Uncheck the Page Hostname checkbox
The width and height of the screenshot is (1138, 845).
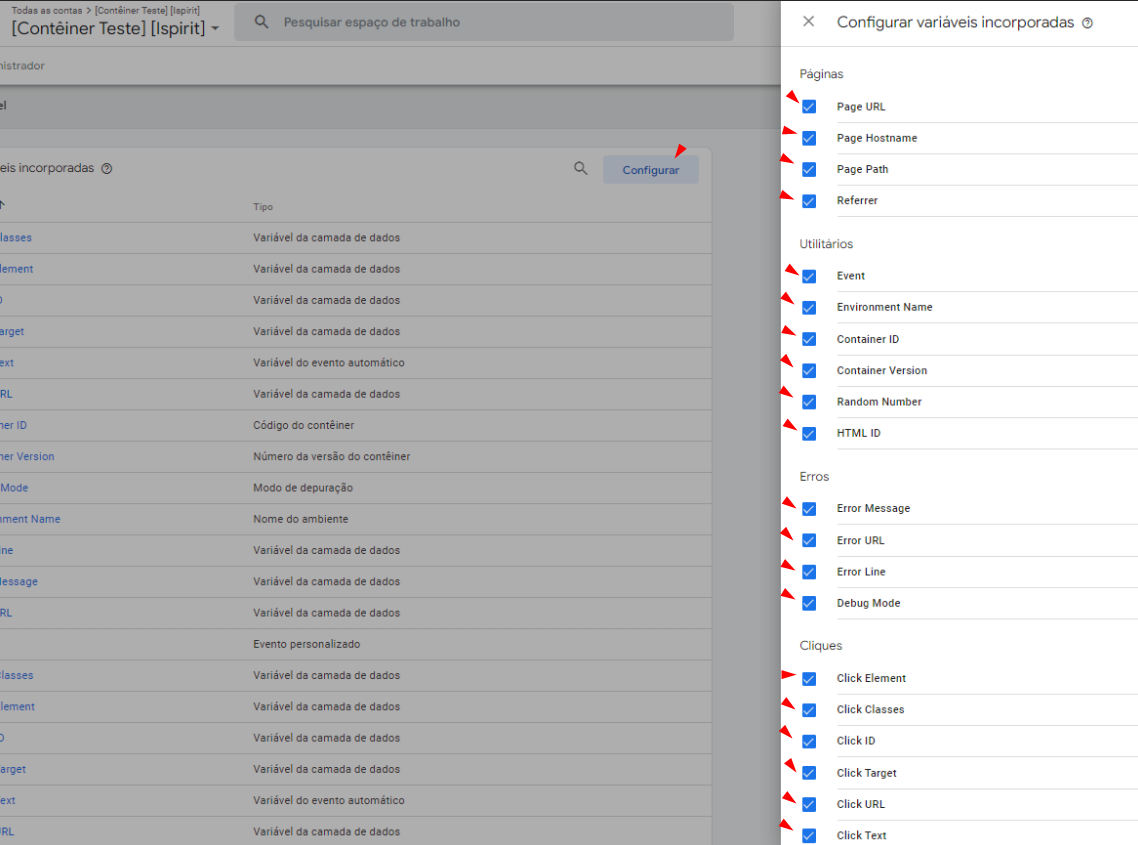point(809,138)
